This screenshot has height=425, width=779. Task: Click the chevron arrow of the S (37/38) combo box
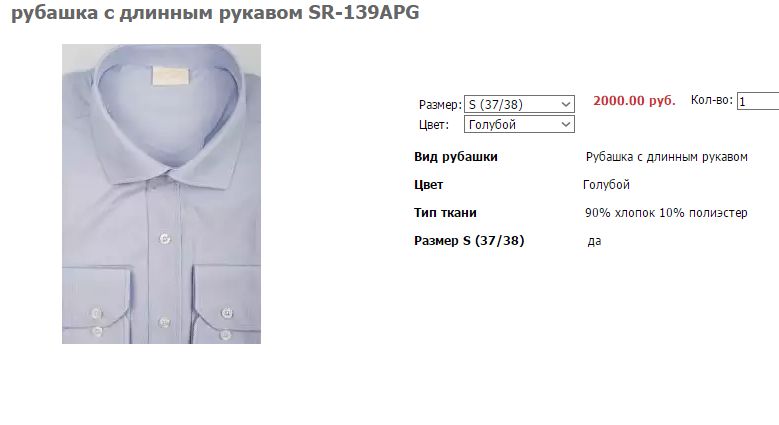point(565,104)
